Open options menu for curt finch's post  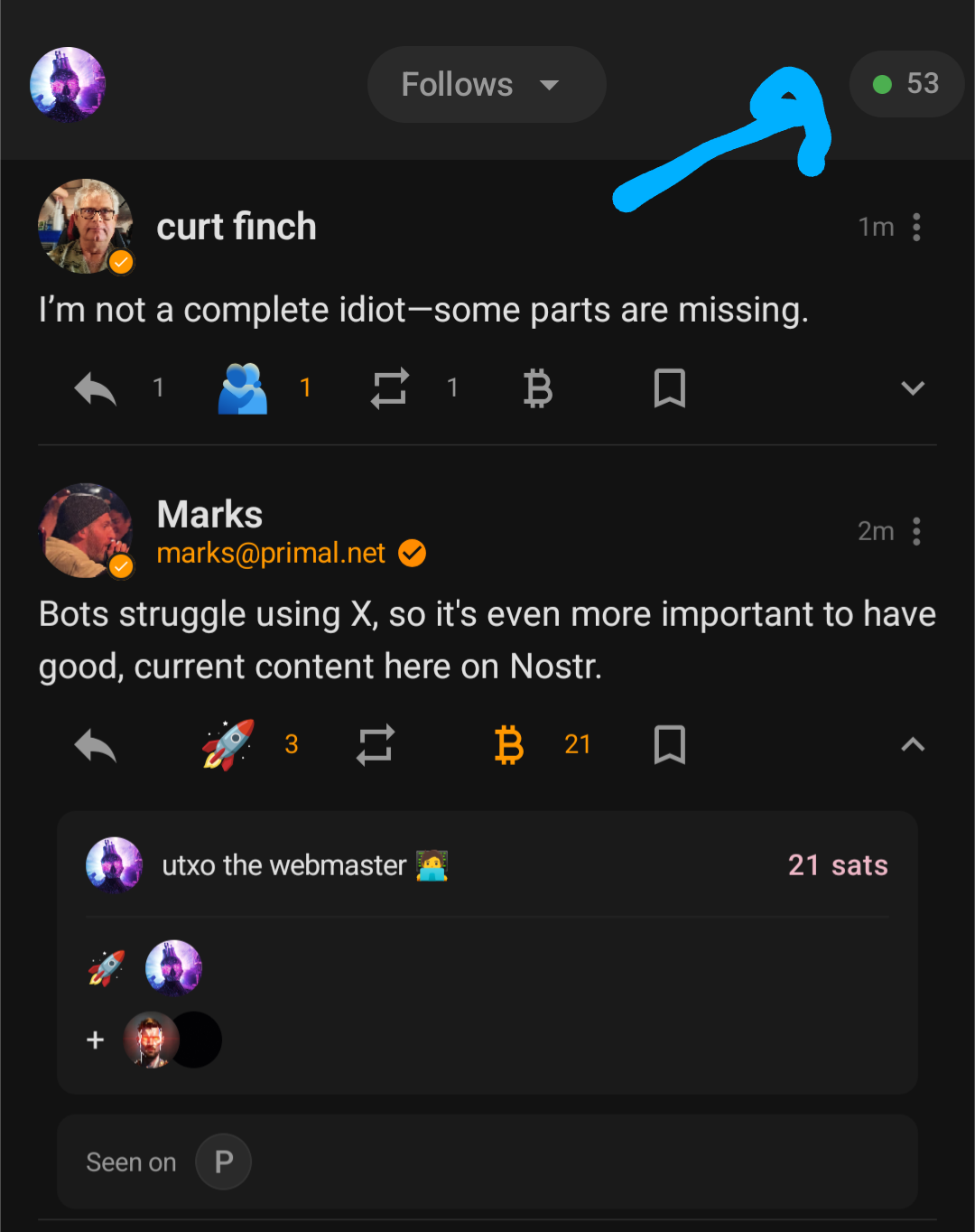point(916,227)
